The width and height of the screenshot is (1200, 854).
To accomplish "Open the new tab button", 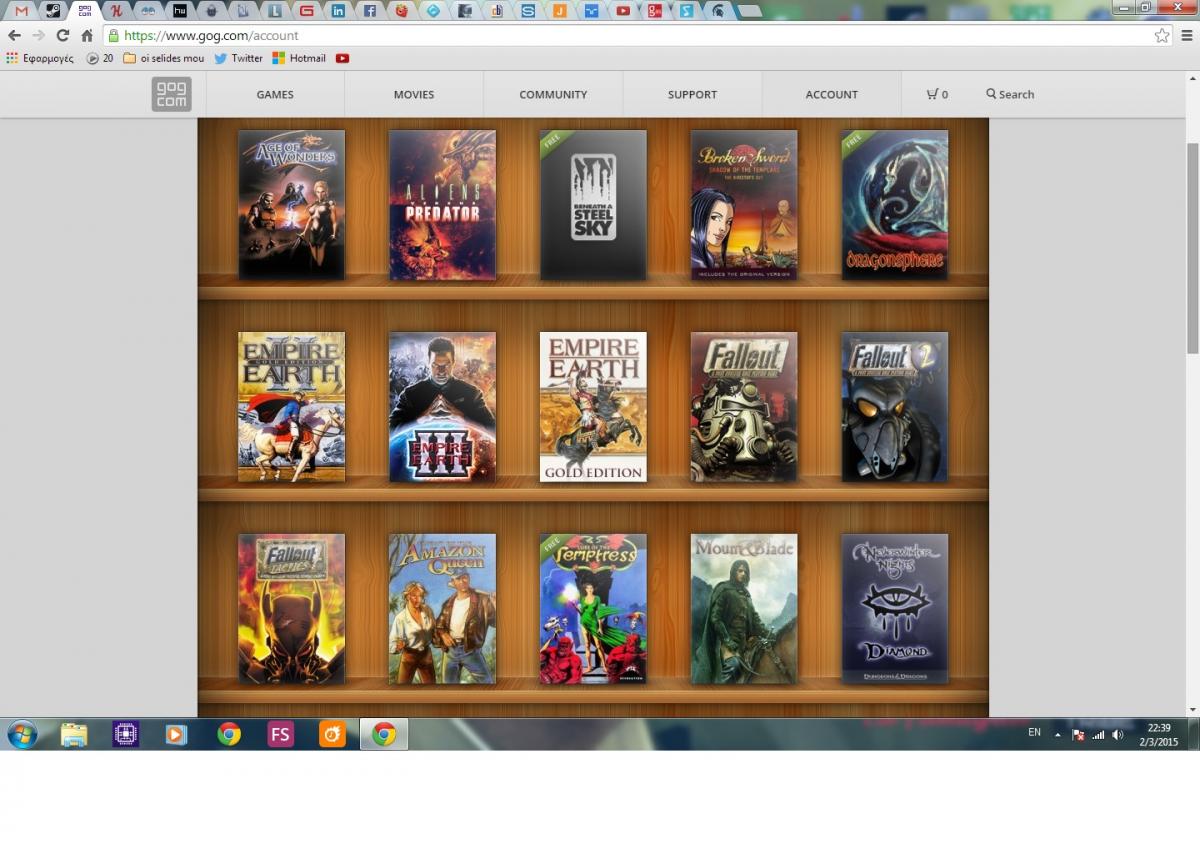I will coord(749,11).
